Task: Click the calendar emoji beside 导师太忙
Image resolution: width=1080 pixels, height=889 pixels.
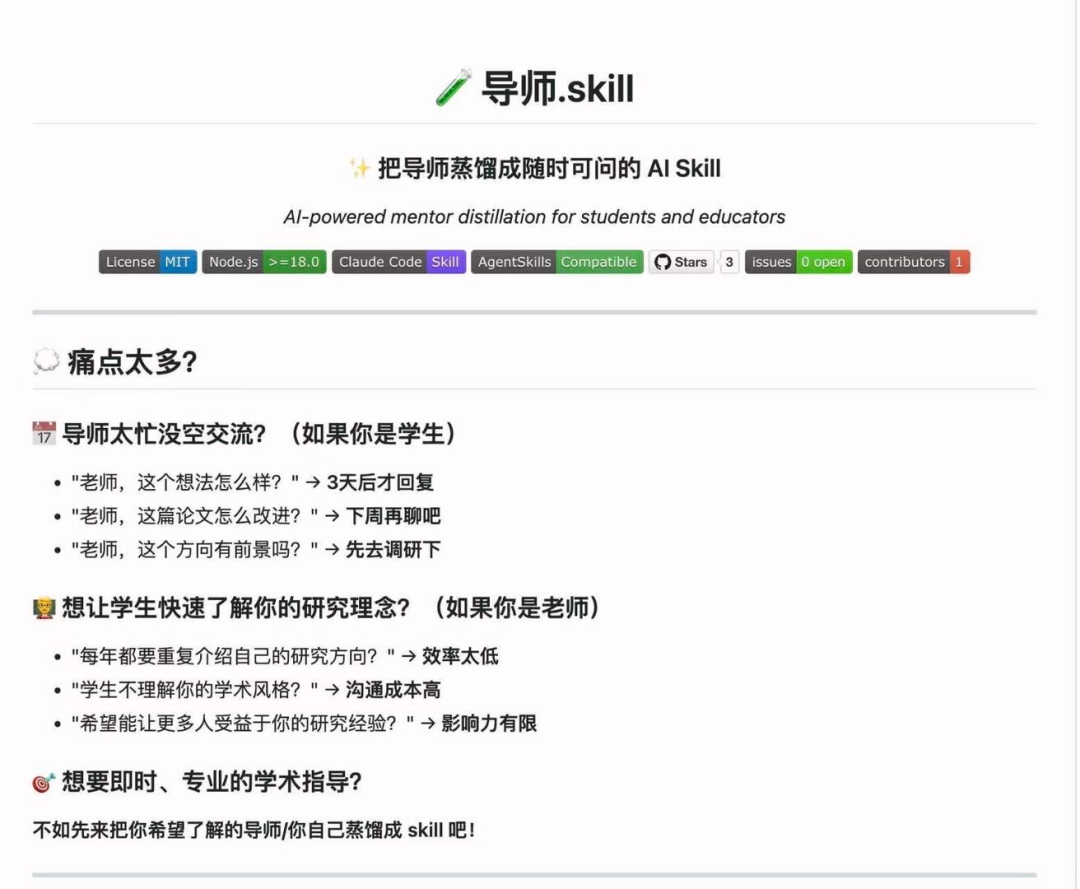Action: click(x=44, y=434)
